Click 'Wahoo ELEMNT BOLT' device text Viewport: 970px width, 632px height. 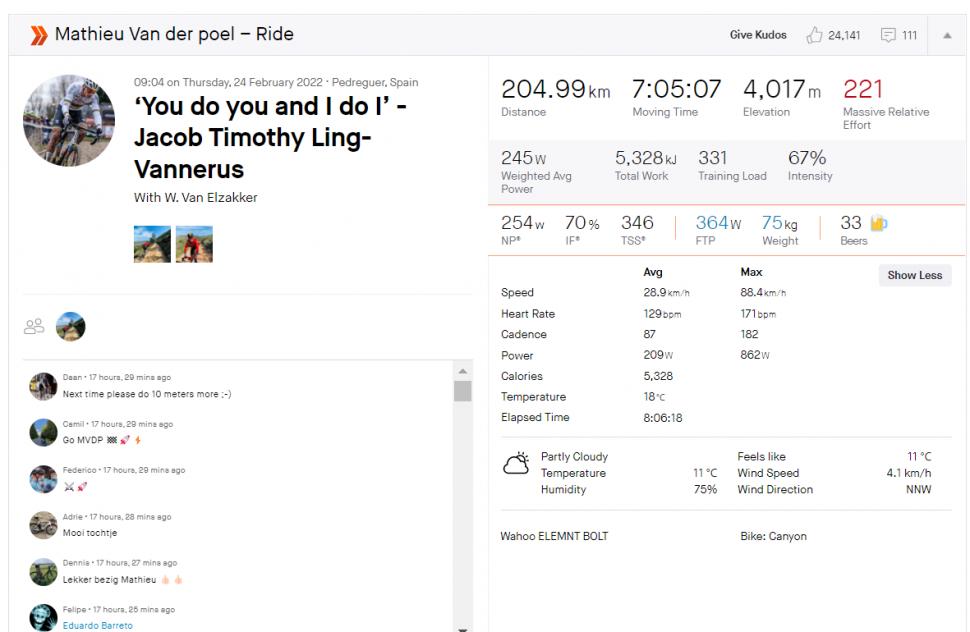(554, 536)
